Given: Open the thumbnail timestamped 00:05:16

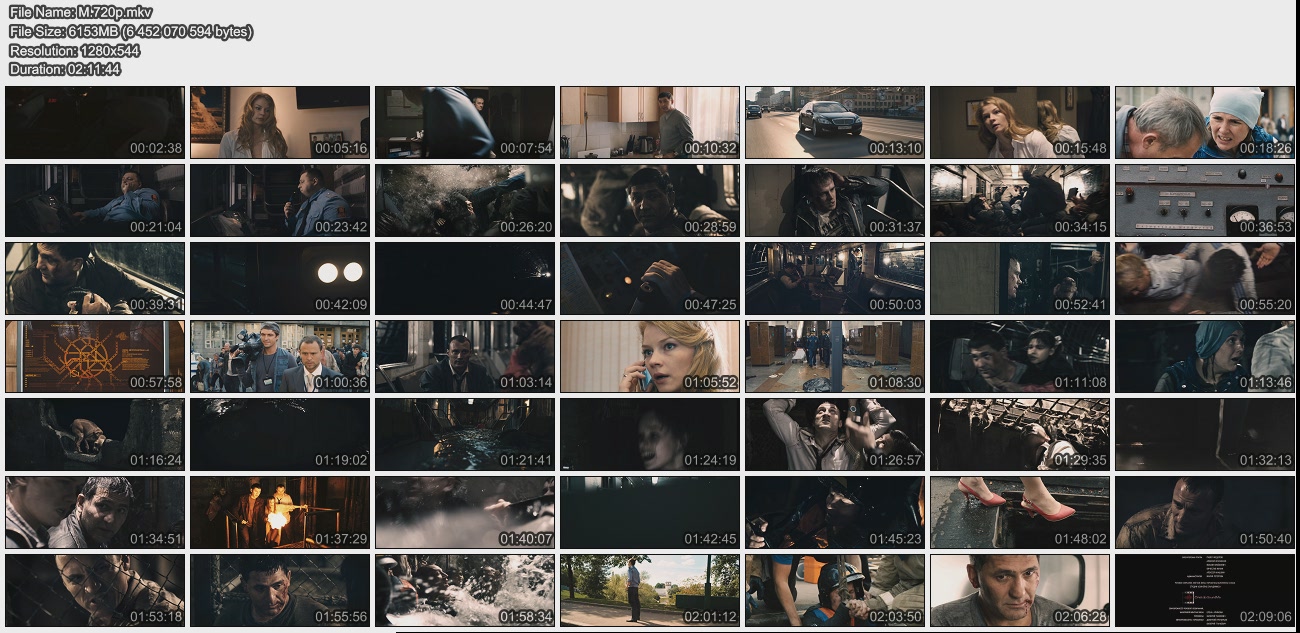Looking at the screenshot, I should click(280, 122).
